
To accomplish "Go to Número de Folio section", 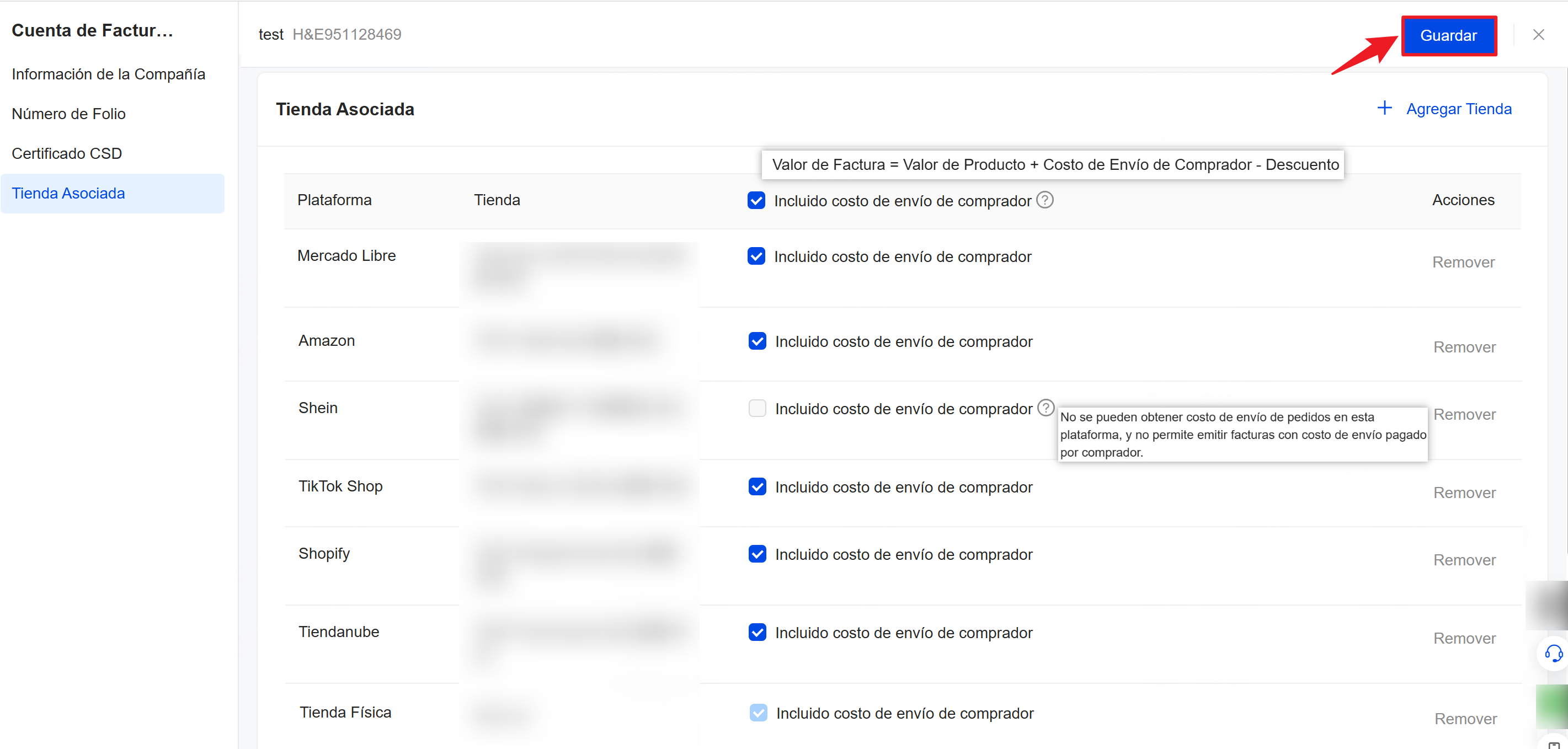I will pos(69,114).
